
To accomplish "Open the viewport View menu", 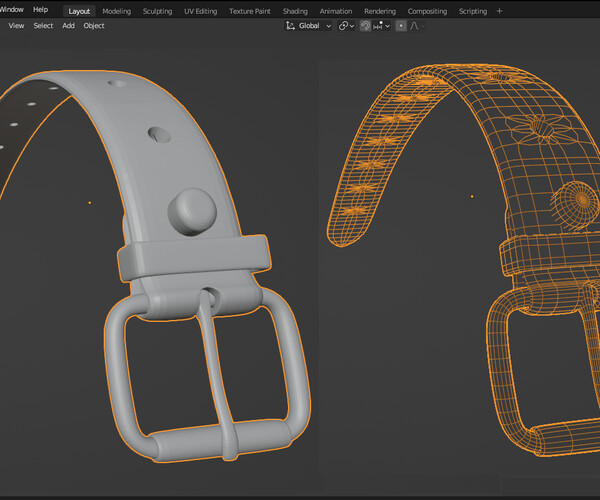I will coord(16,26).
